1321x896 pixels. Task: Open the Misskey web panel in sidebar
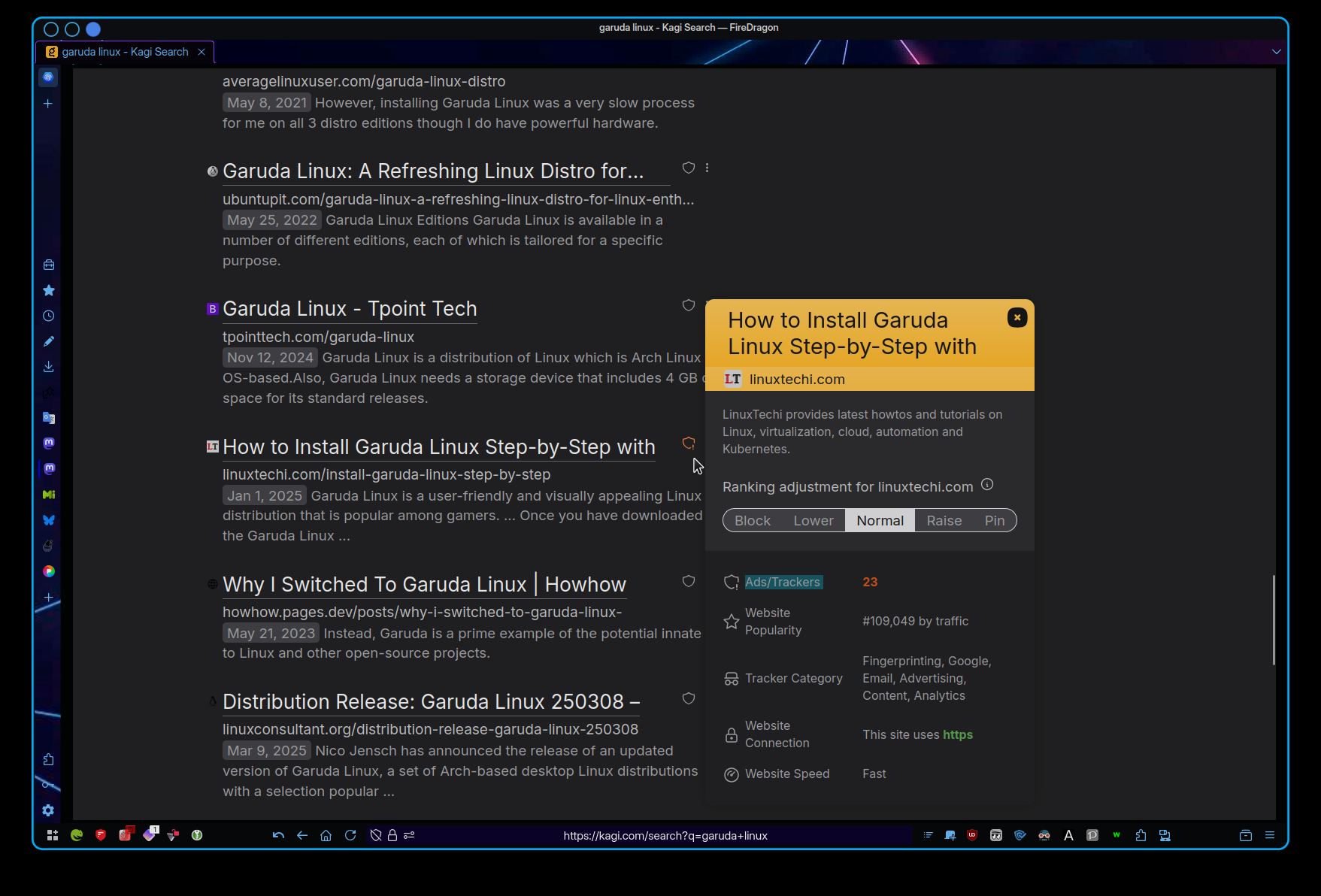click(x=49, y=495)
